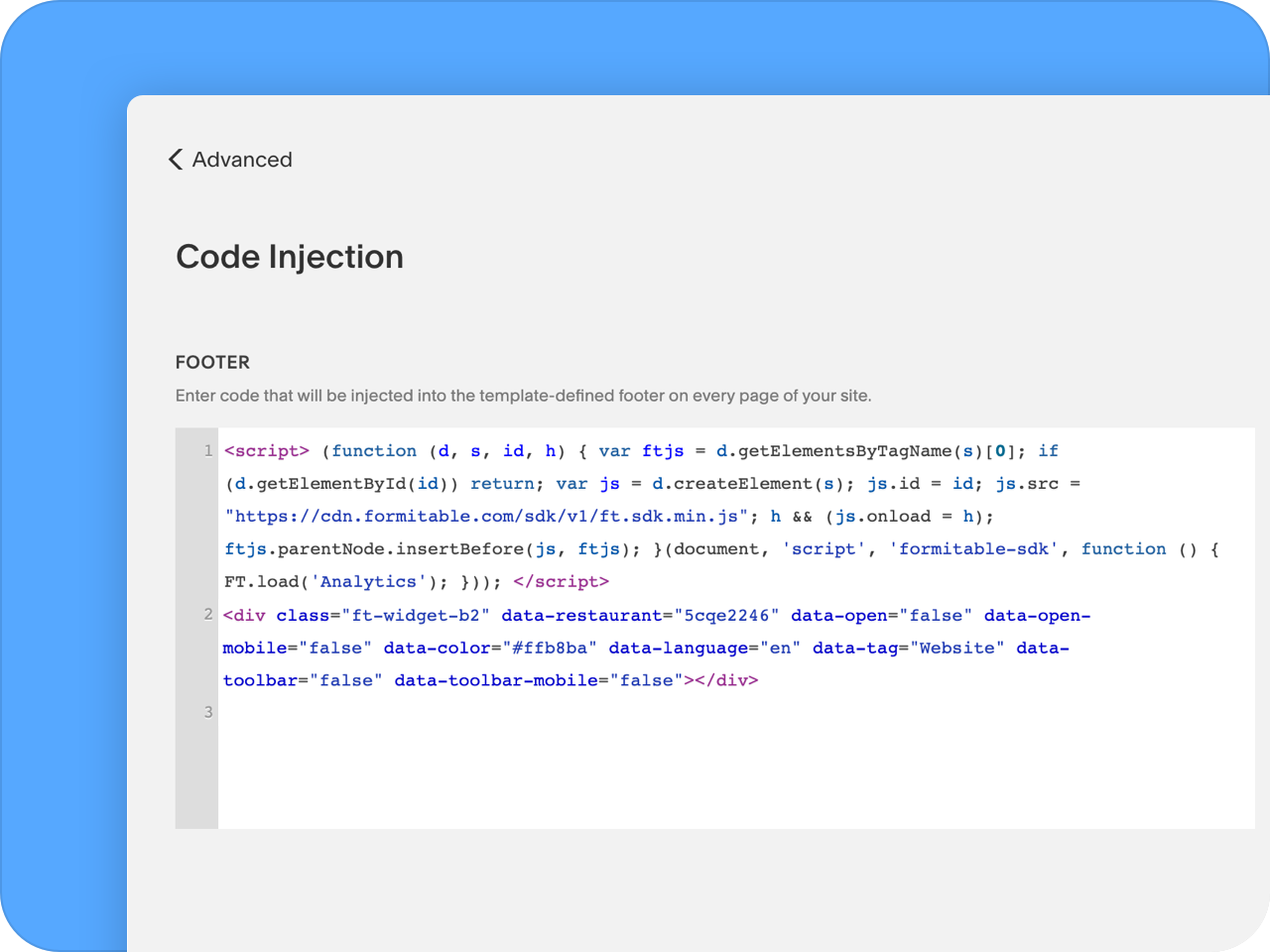Click the Code Injection heading

pos(290,257)
